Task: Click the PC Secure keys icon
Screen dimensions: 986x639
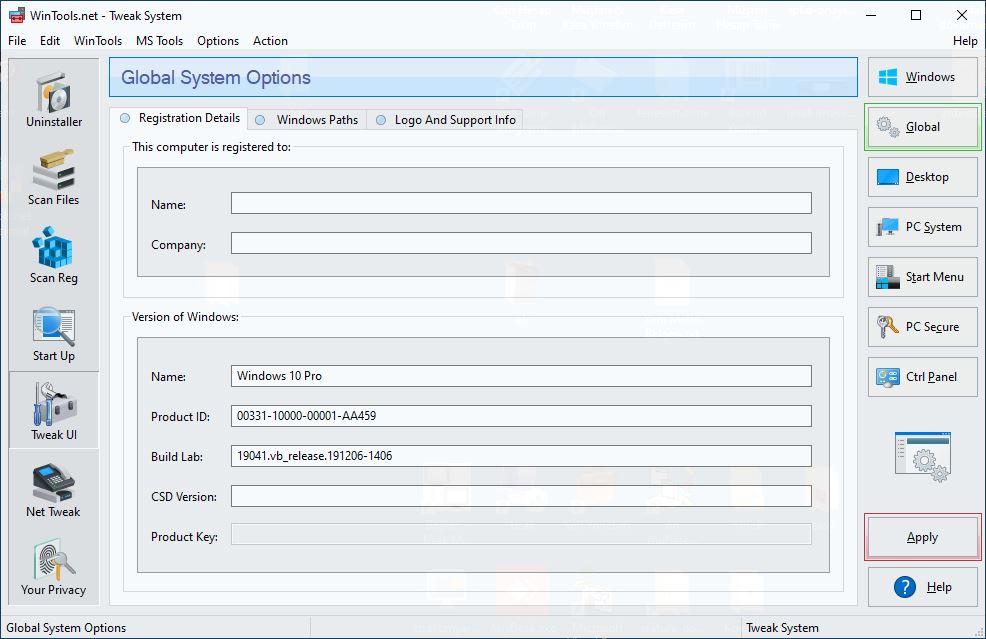Action: coord(887,327)
